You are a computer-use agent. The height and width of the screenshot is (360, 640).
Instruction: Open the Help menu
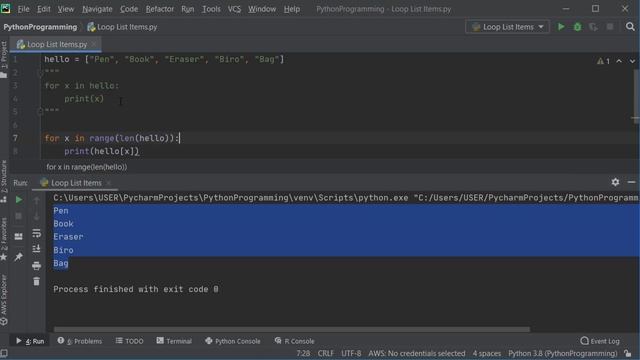click(291, 9)
